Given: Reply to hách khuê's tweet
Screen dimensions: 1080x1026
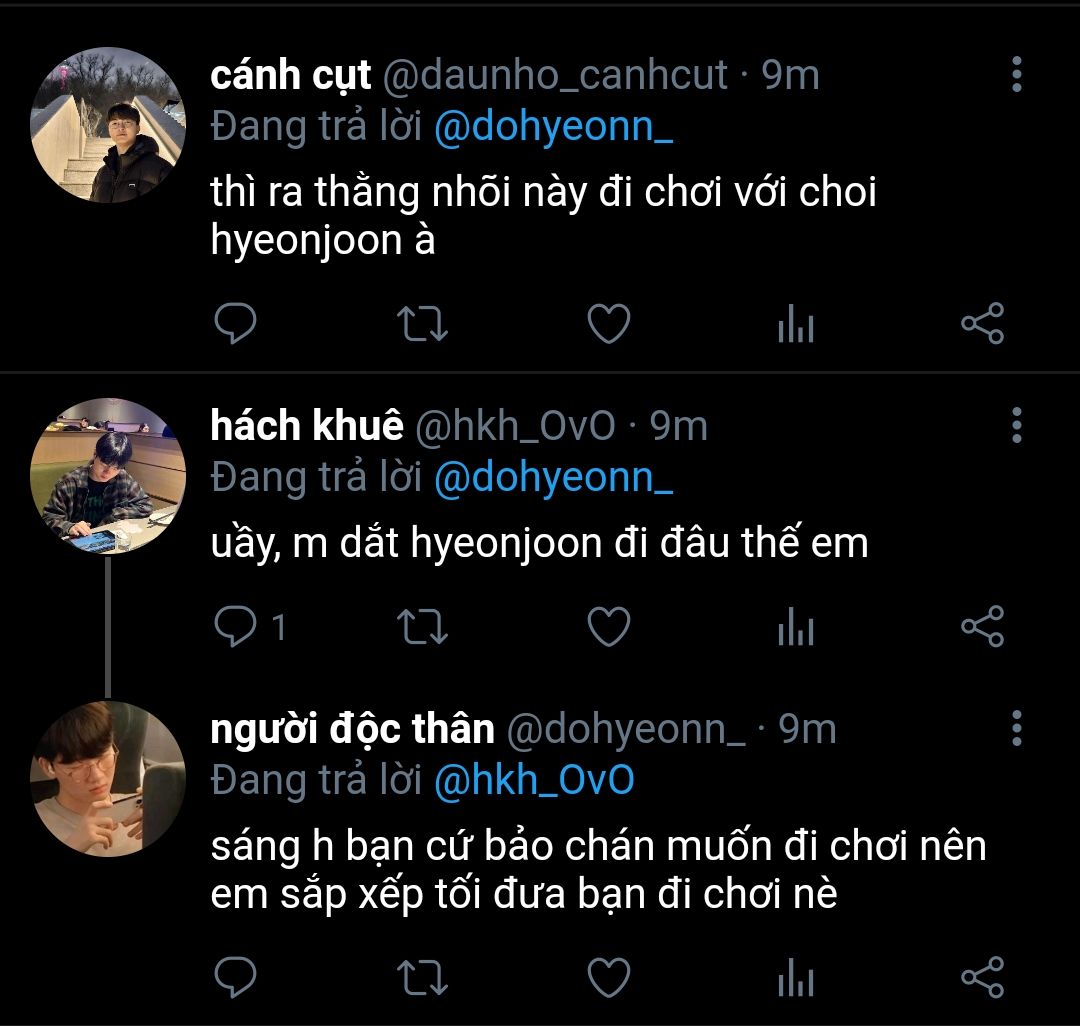Looking at the screenshot, I should [237, 626].
